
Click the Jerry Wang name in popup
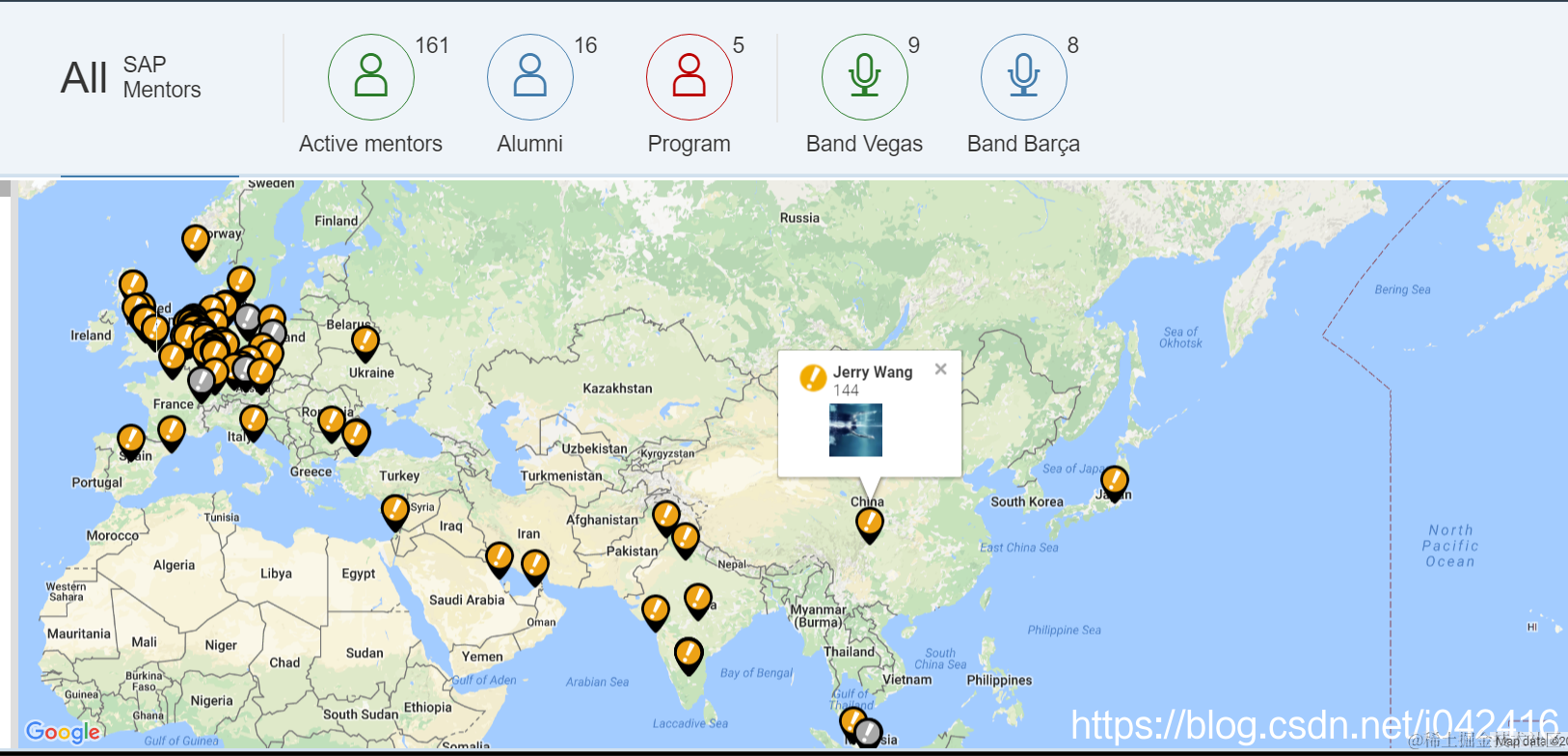[873, 372]
